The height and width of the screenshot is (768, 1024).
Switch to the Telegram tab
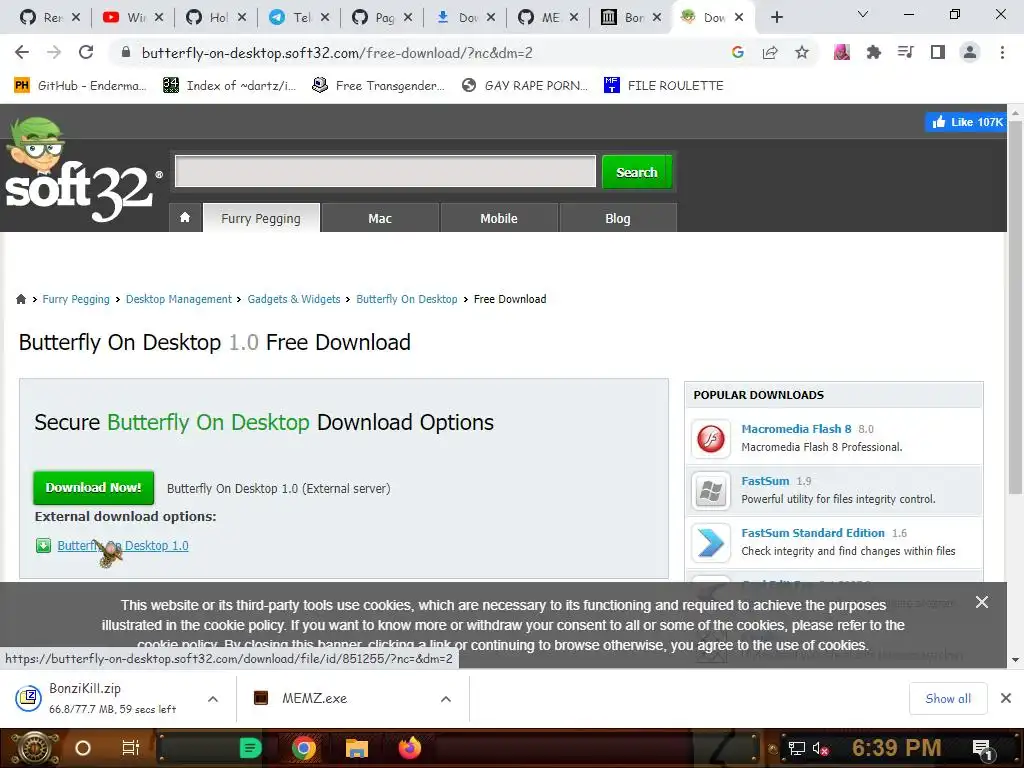tap(298, 18)
